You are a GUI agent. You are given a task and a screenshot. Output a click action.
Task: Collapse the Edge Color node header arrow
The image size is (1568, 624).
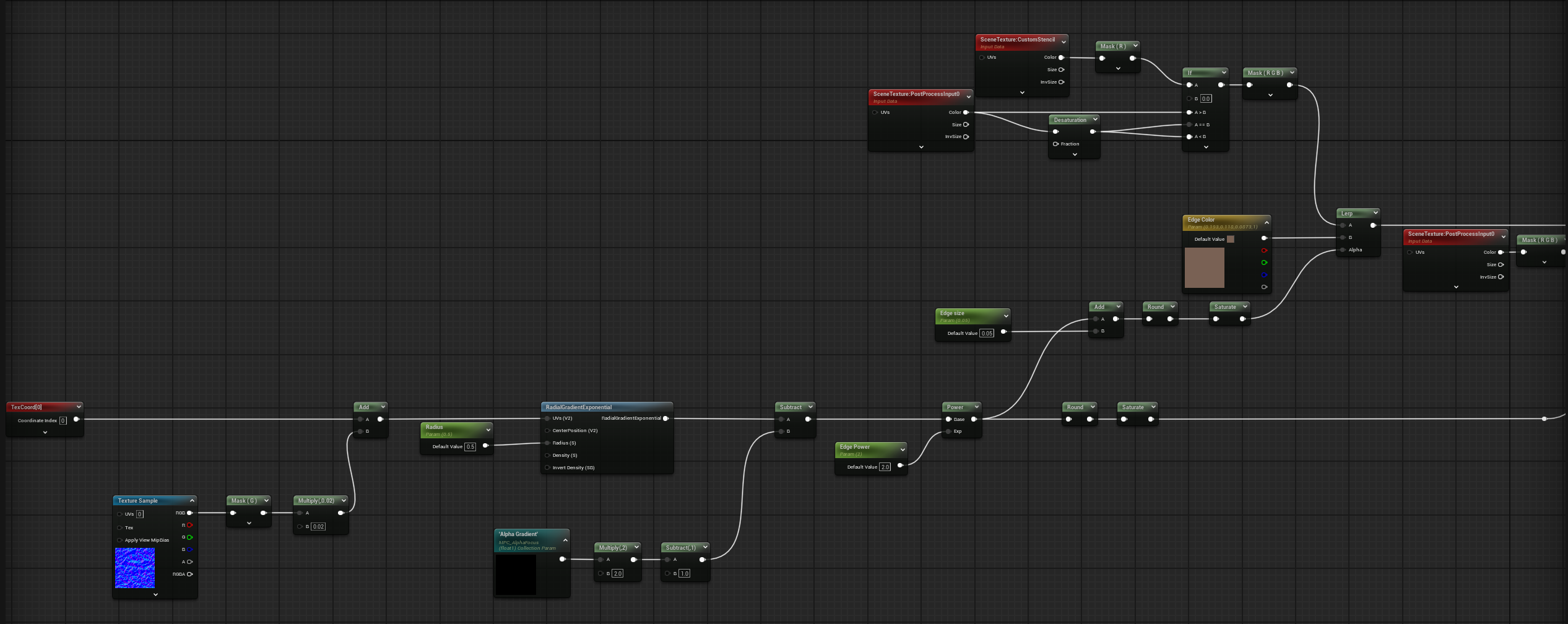tap(1267, 222)
